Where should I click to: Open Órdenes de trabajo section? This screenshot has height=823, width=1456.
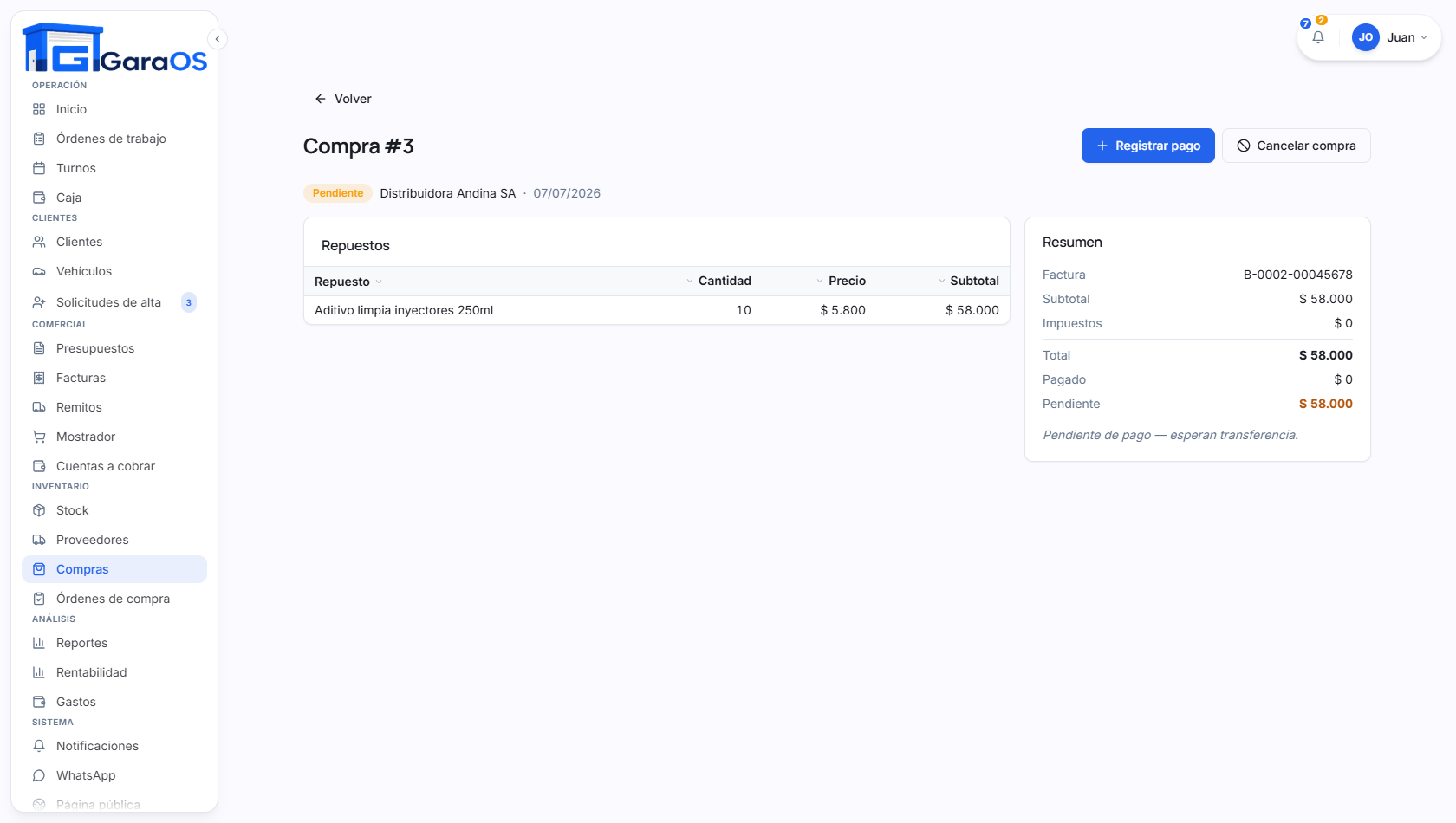pyautogui.click(x=114, y=139)
